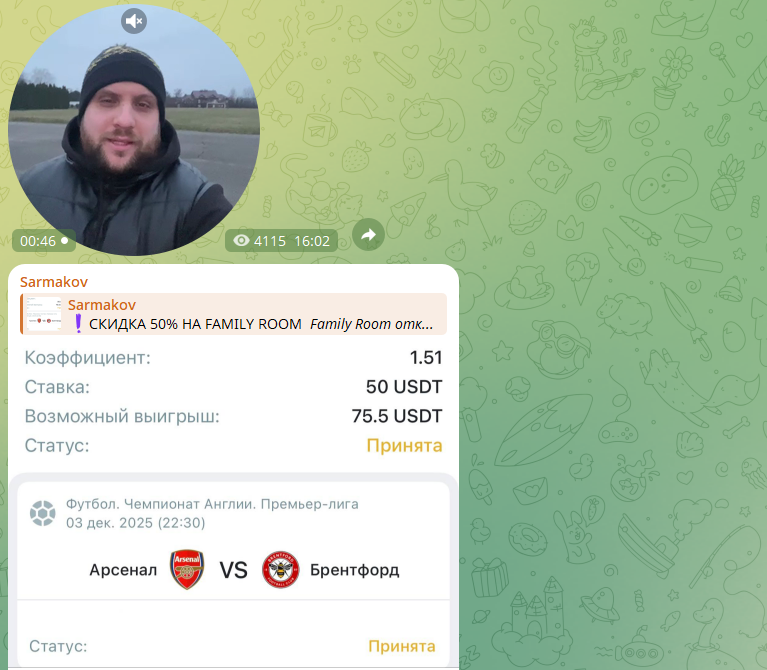Click the 75.5 USDT possible winnings
Screen dimensions: 767x670
point(397,416)
